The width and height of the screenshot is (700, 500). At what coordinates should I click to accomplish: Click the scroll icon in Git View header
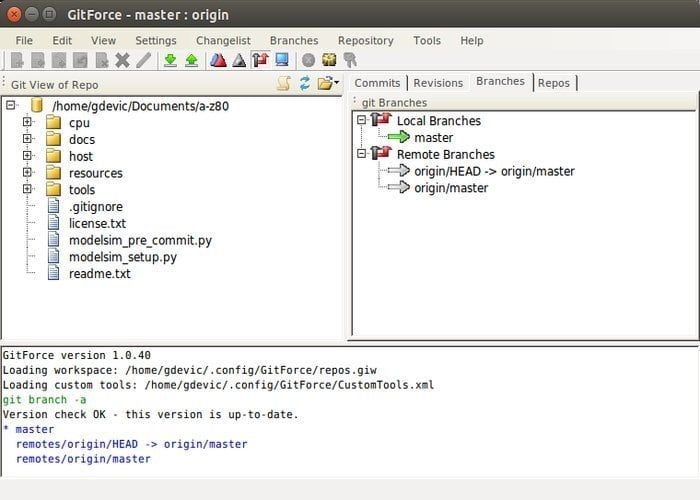(x=284, y=83)
